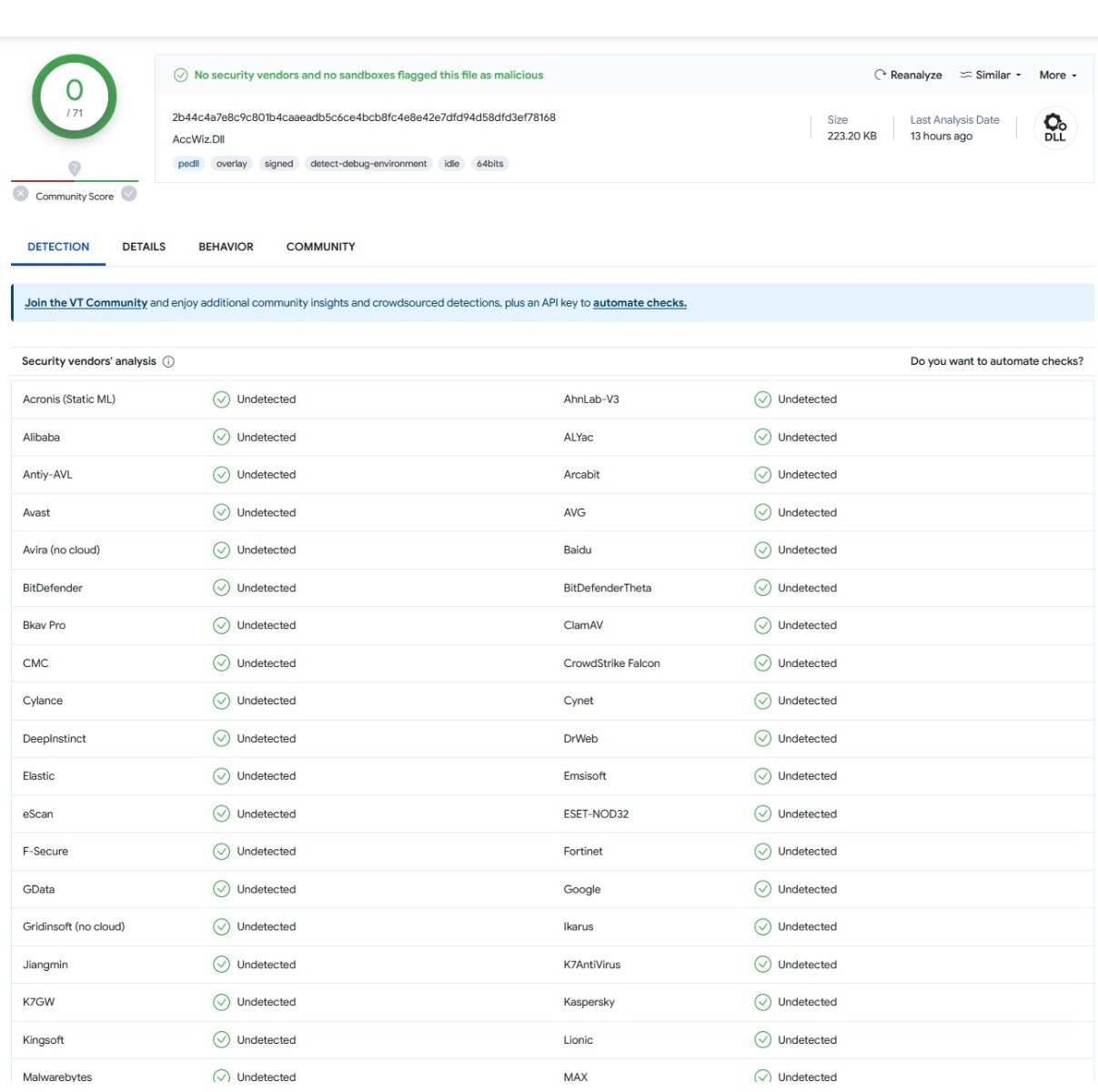Click the Fortinet undetected check icon
The height and width of the screenshot is (1092, 1098).
[x=762, y=852]
